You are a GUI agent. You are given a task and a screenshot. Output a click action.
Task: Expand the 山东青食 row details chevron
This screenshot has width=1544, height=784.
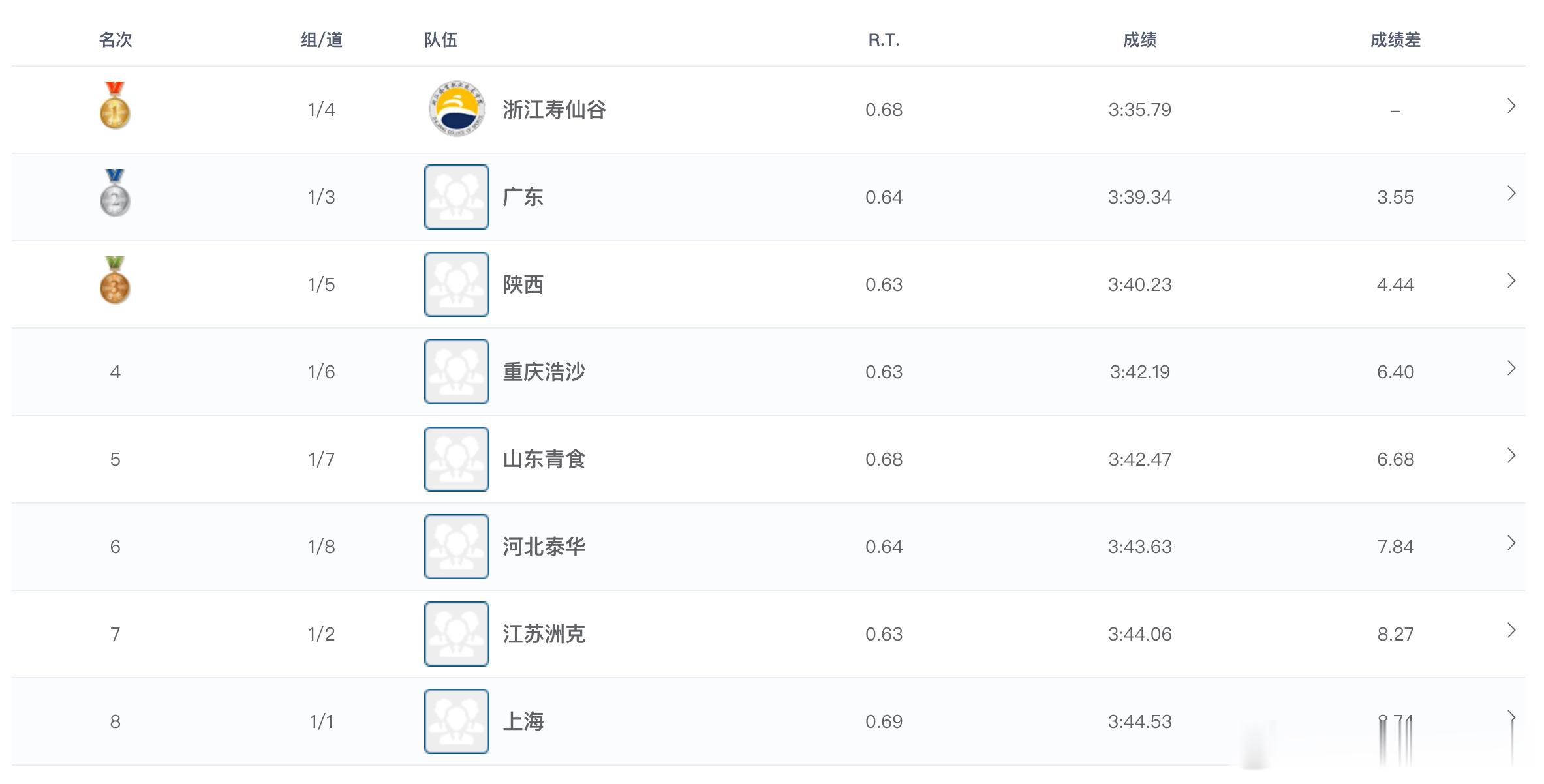1511,455
